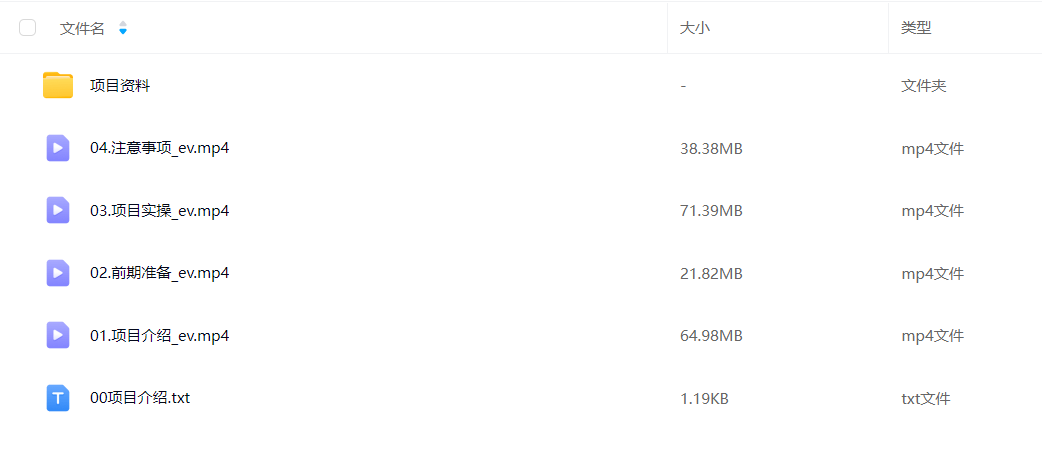Toggle sort arrows beside 文件名
Viewport: 1042px width, 472px height.
click(x=123, y=28)
